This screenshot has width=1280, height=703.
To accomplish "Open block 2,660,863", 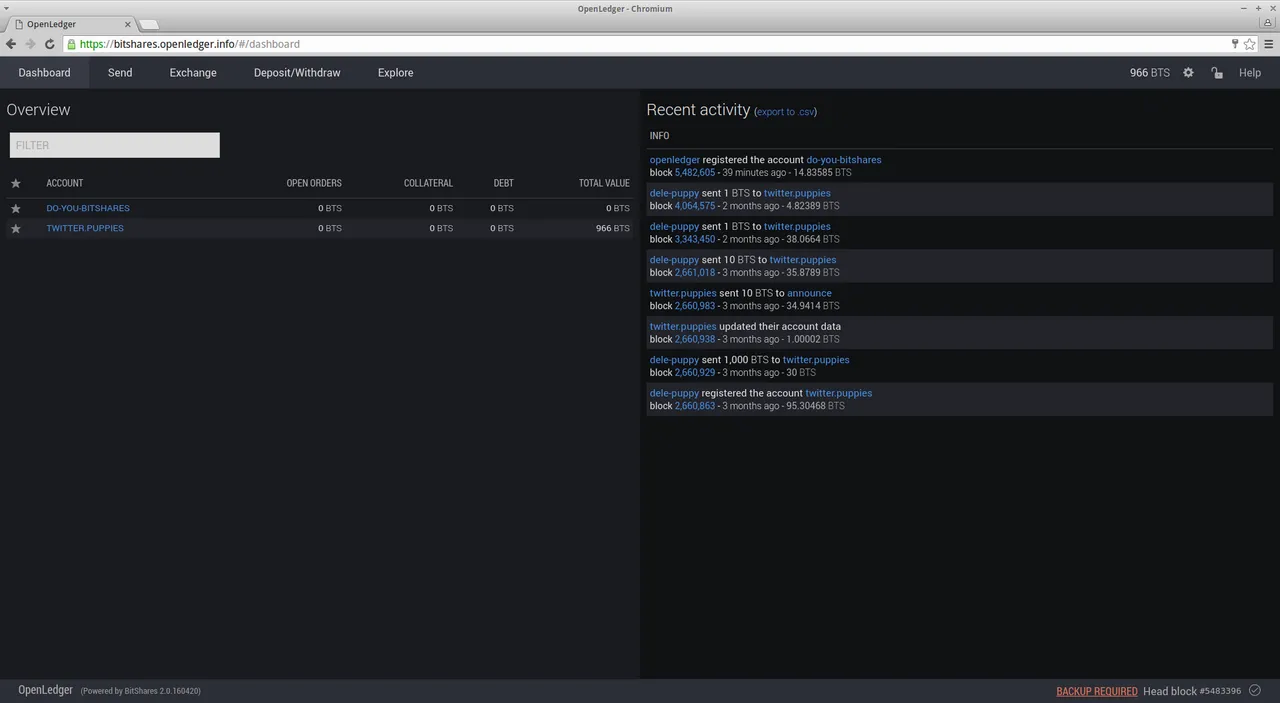I will point(695,406).
